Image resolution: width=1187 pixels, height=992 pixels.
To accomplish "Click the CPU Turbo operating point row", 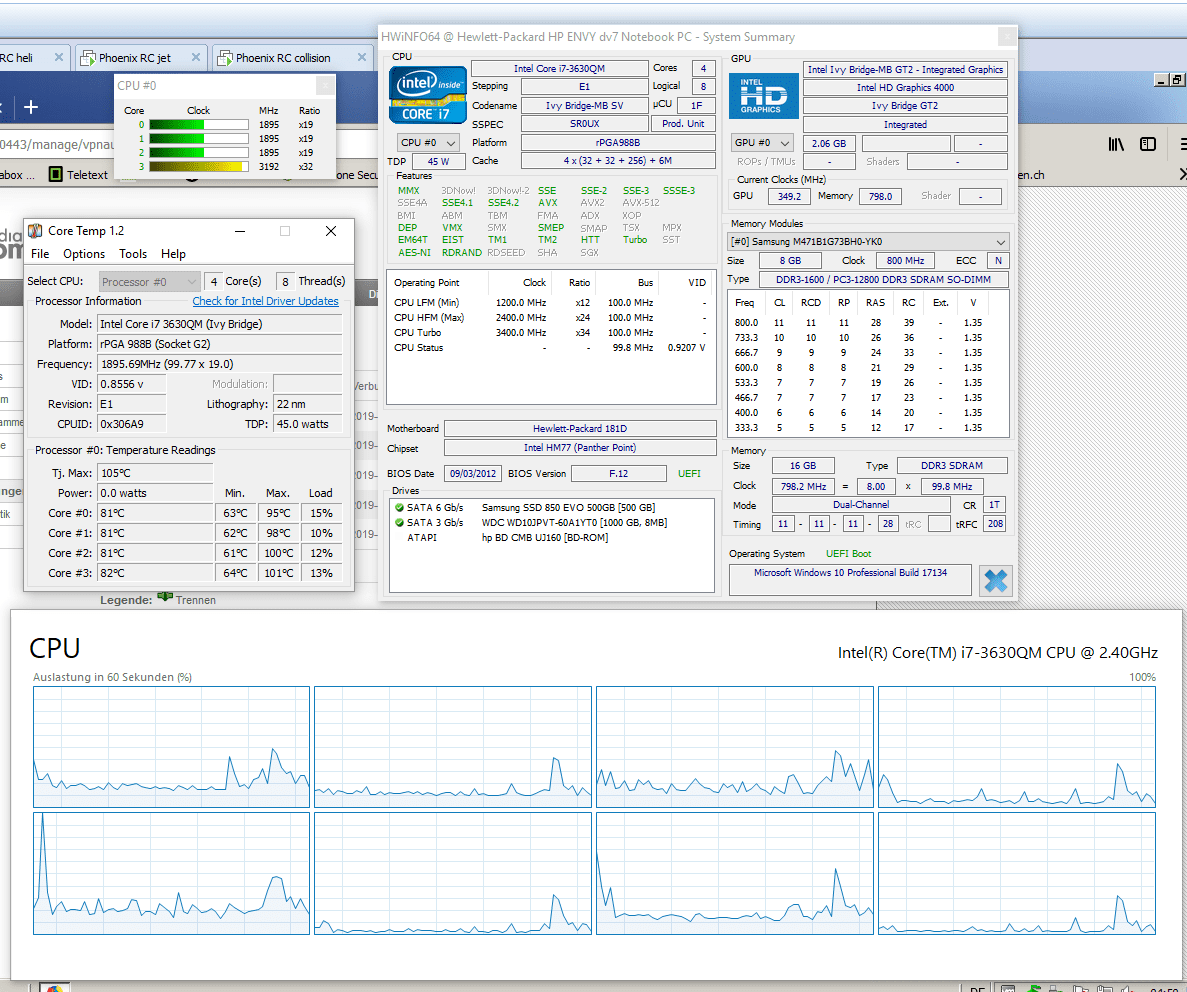I will 551,332.
